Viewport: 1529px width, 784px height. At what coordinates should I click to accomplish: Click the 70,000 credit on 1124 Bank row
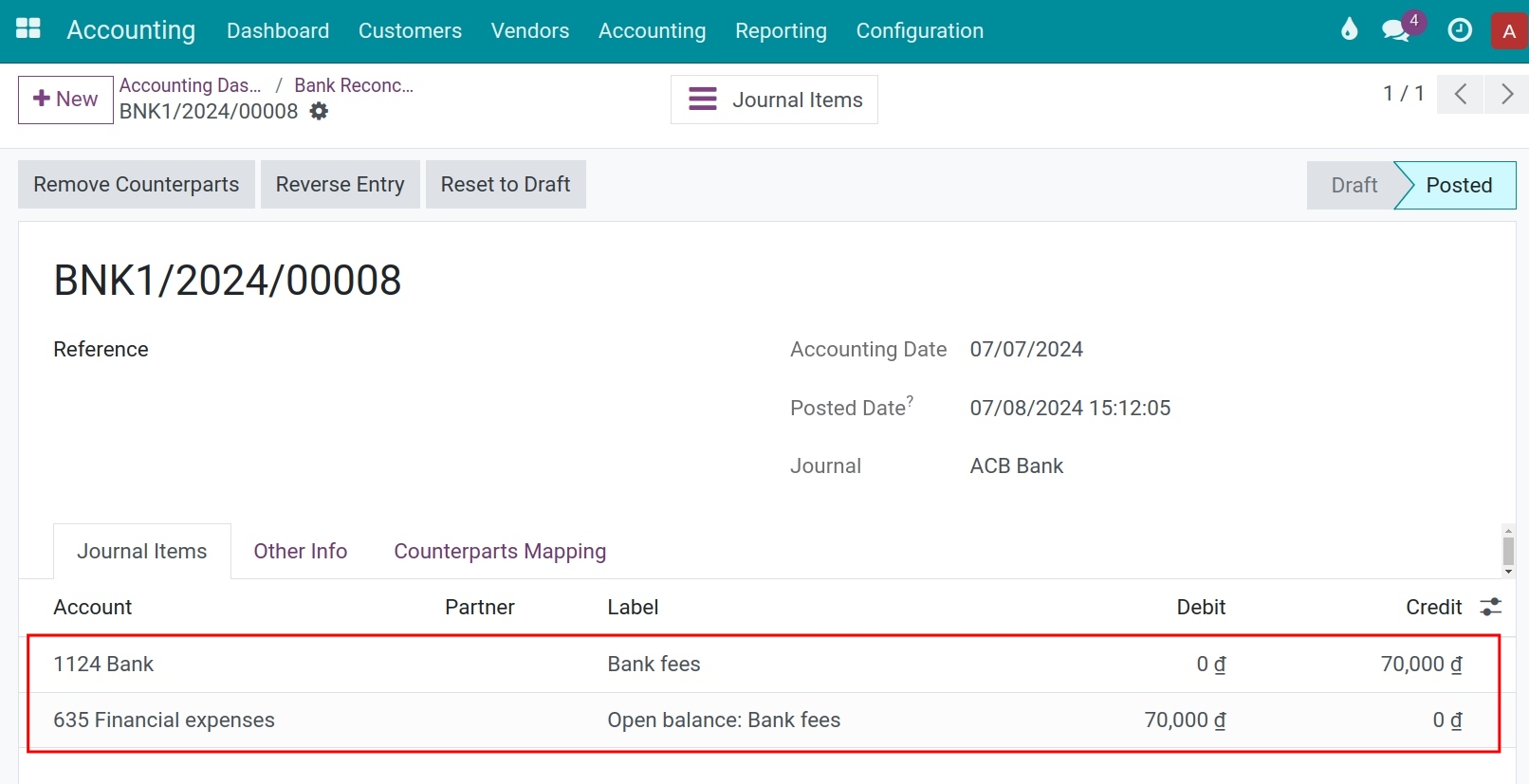pyautogui.click(x=1421, y=664)
